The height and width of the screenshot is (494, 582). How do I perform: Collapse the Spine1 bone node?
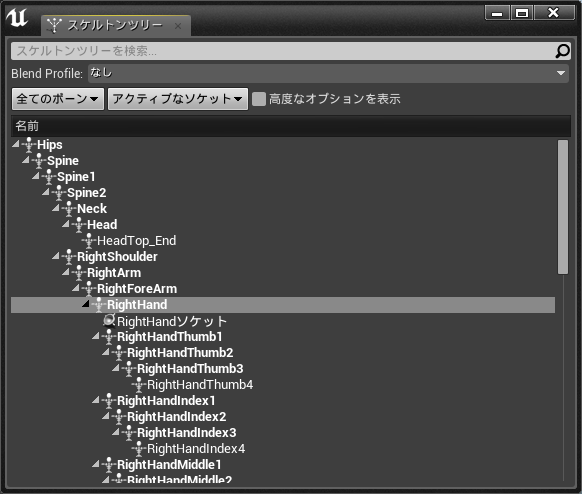tap(36, 176)
